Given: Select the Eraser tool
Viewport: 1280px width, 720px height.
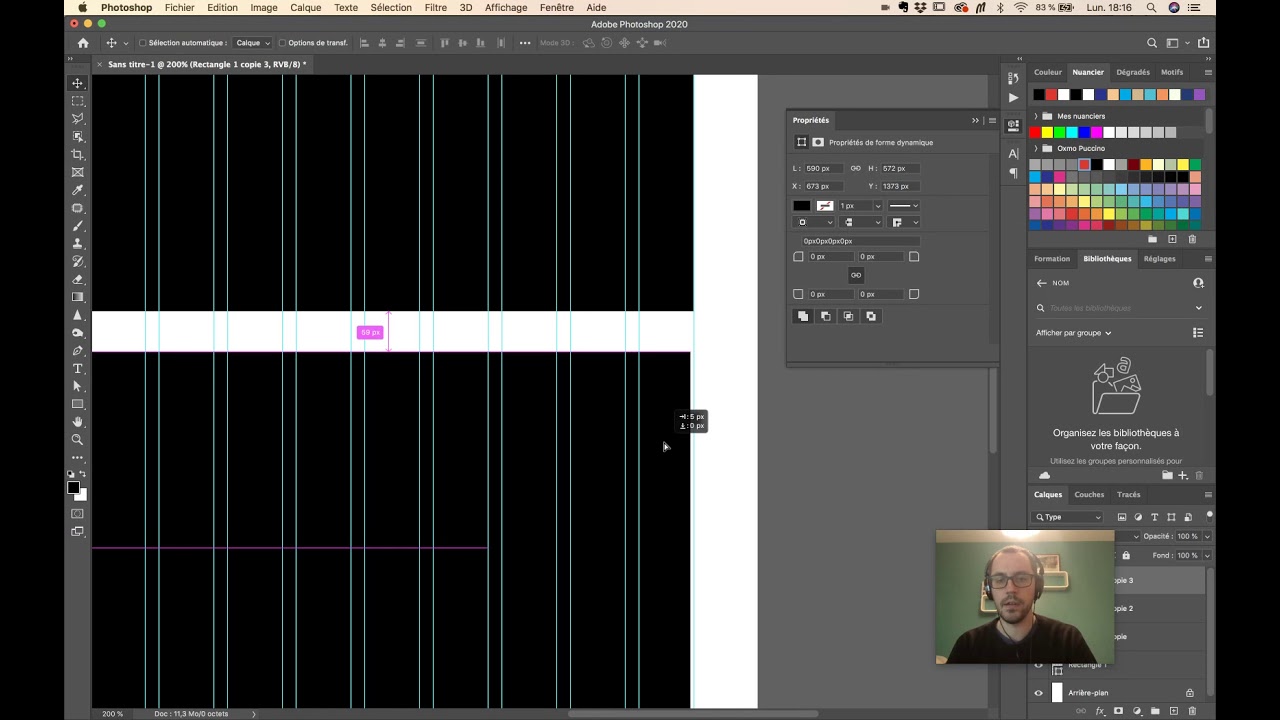Looking at the screenshot, I should pyautogui.click(x=78, y=280).
